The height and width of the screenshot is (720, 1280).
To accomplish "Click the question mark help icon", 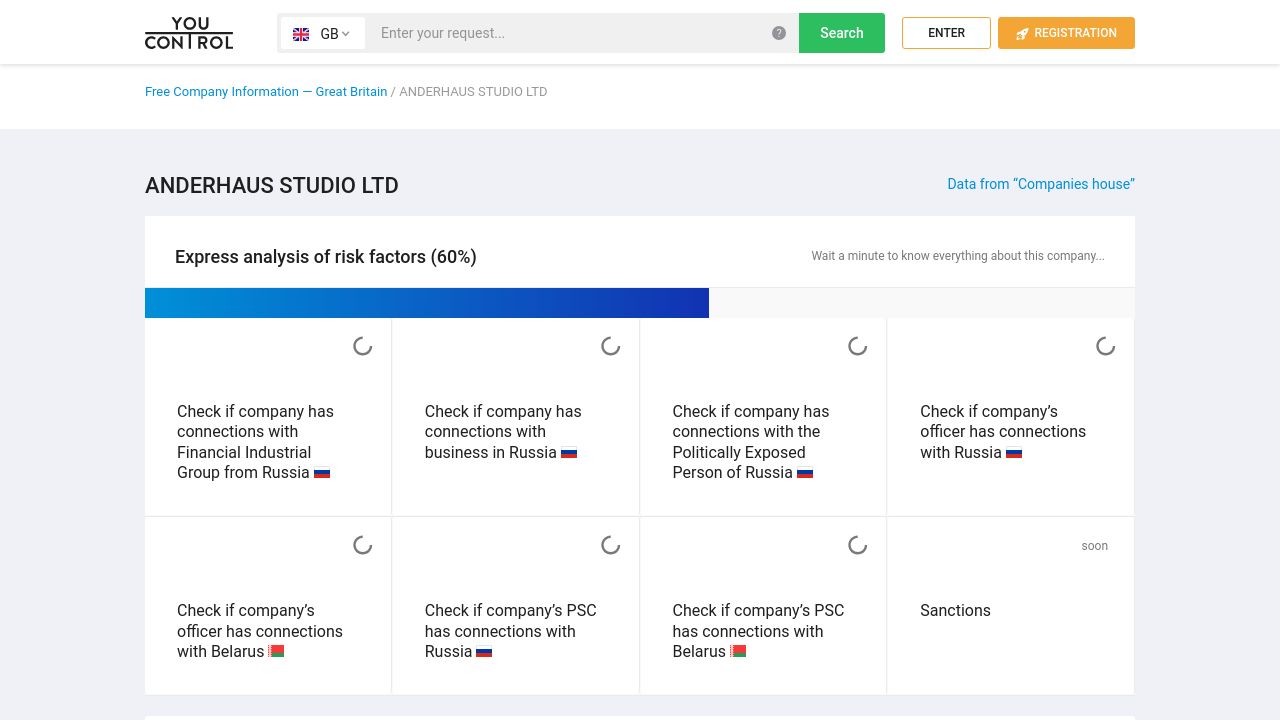I will (779, 33).
